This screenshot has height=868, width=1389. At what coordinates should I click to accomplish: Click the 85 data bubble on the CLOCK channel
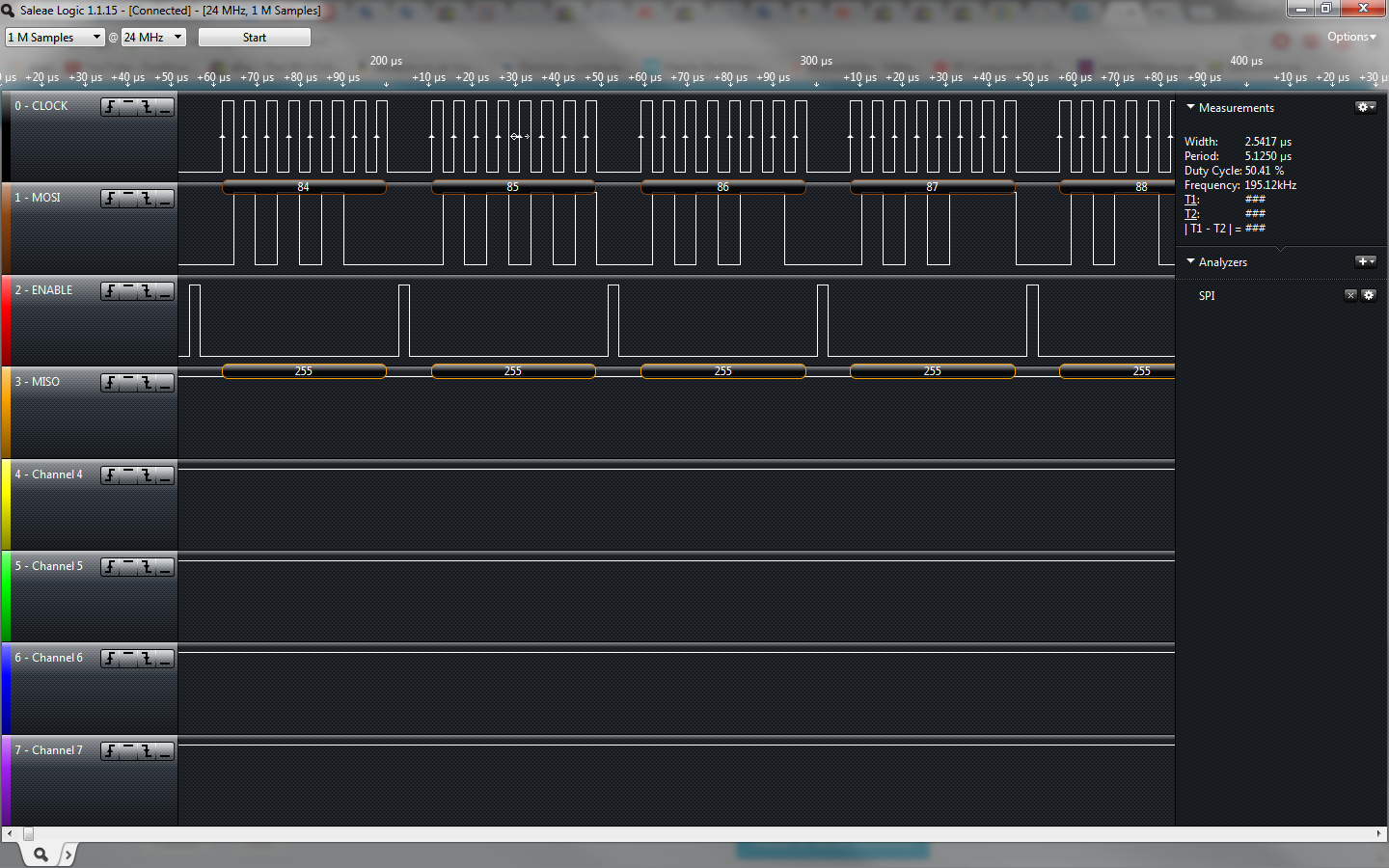pos(512,187)
